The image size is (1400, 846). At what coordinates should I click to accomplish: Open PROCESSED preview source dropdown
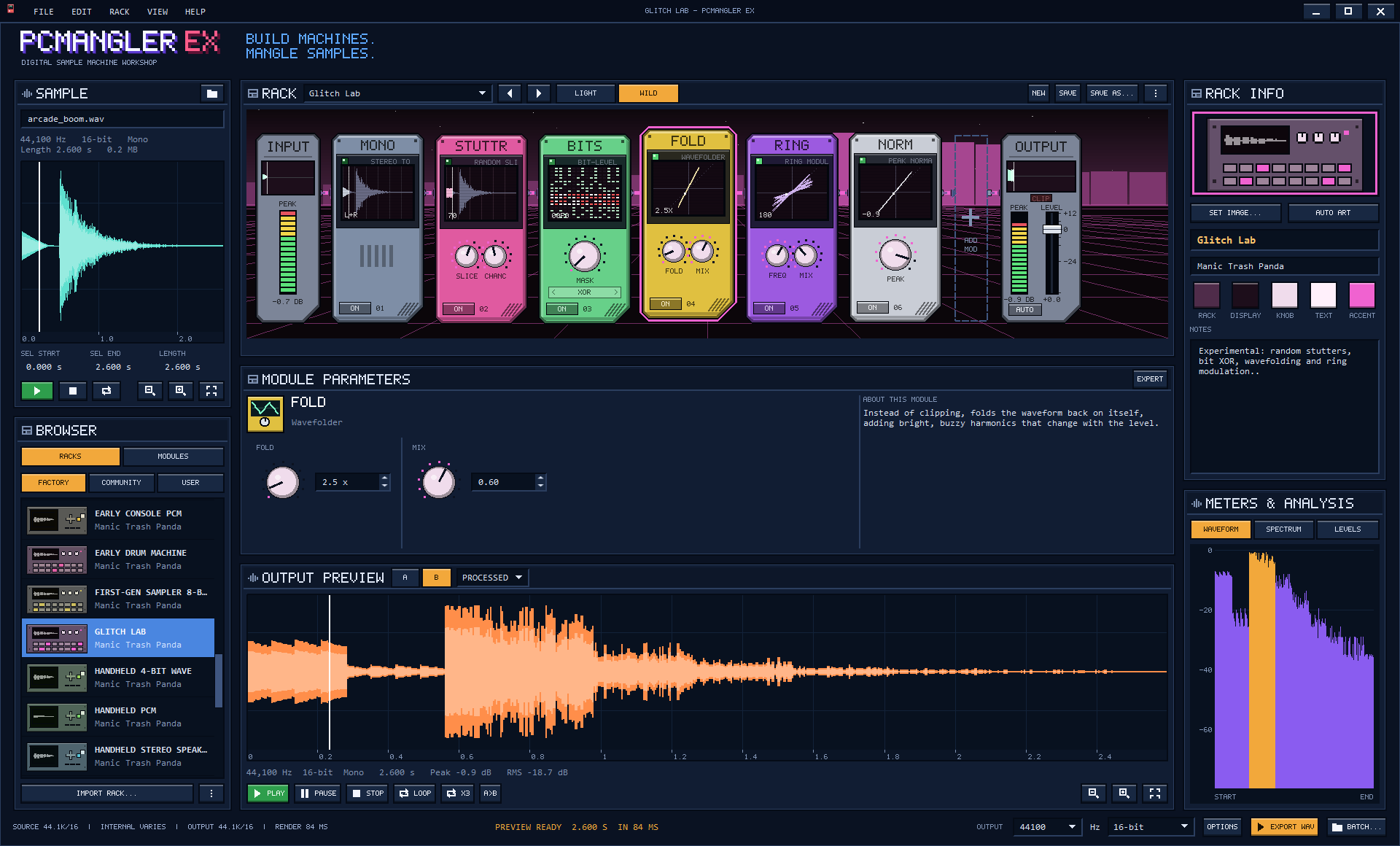(492, 578)
